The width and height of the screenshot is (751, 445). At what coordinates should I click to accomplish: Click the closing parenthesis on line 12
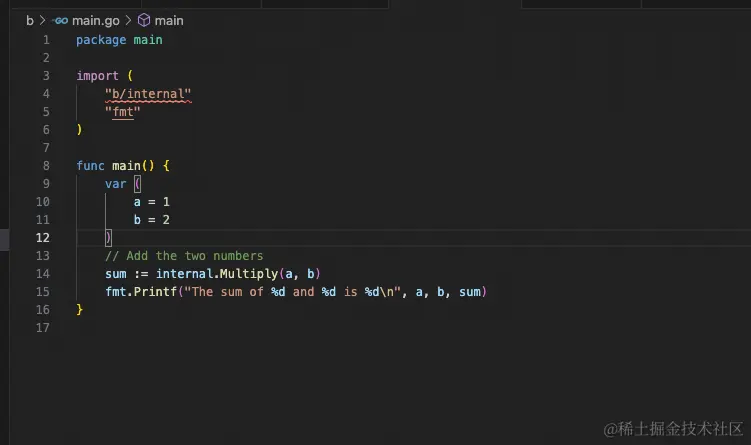click(x=108, y=238)
